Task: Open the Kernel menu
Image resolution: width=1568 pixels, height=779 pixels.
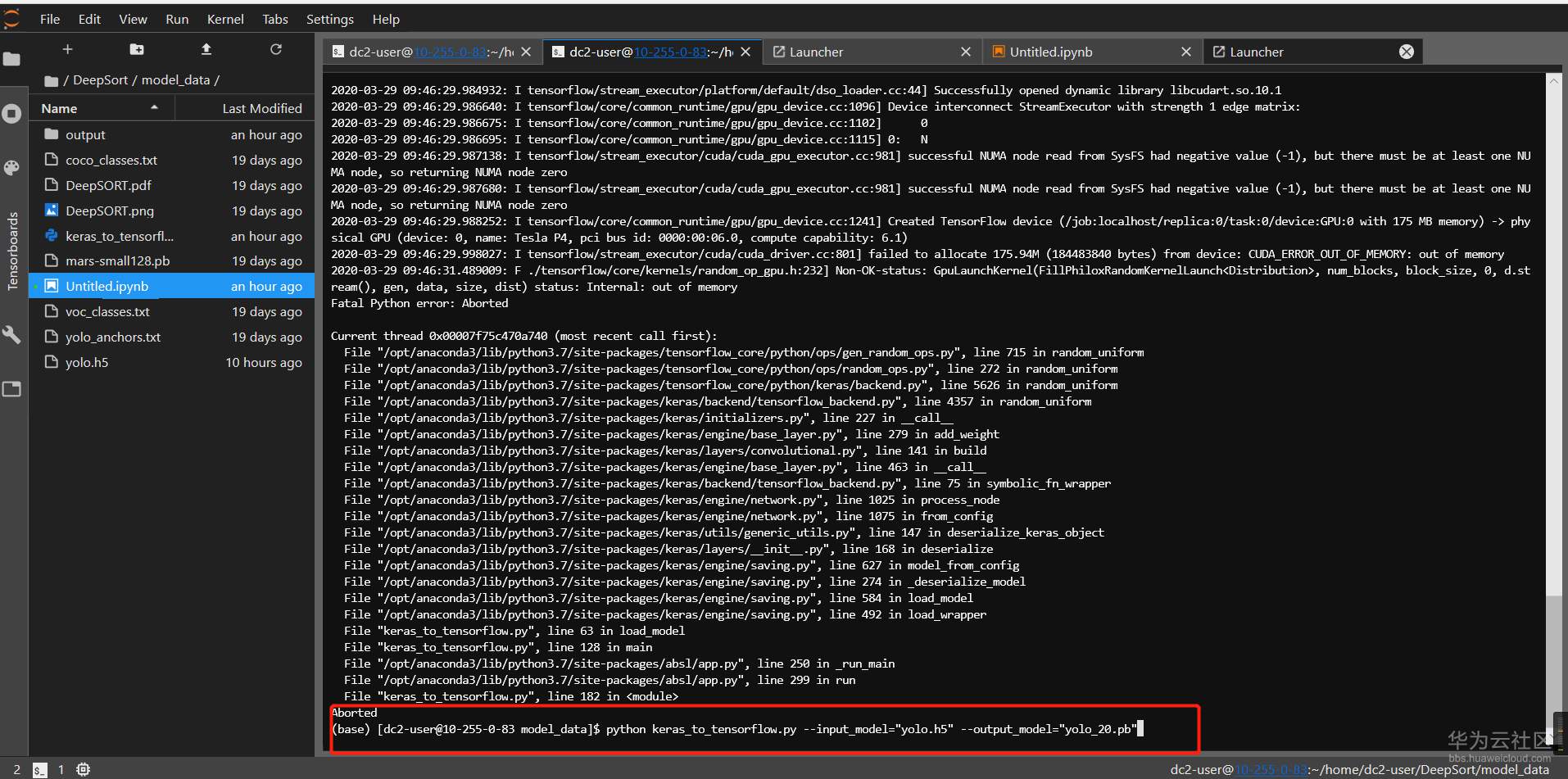Action: click(225, 19)
